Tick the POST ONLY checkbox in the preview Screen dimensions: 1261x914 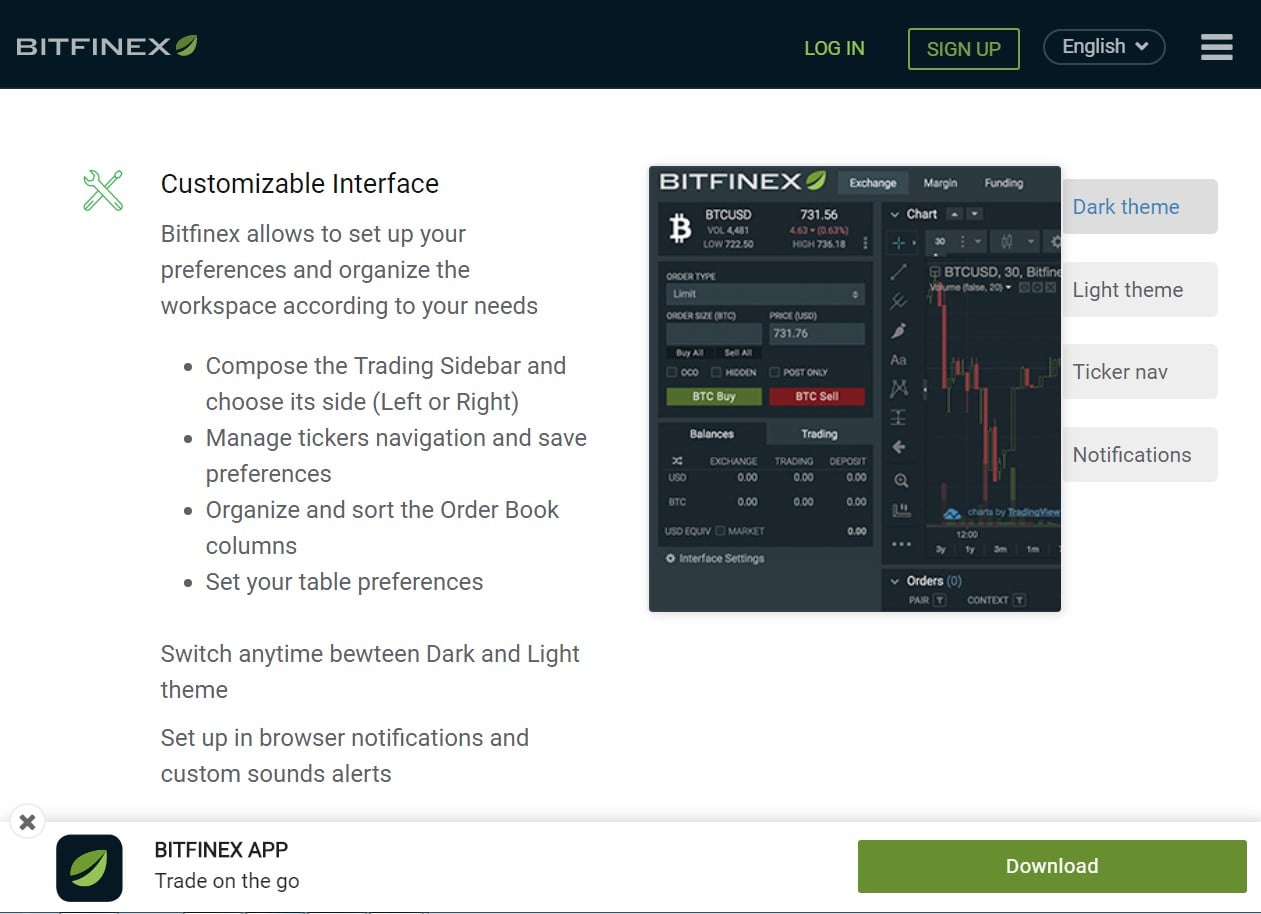(774, 372)
